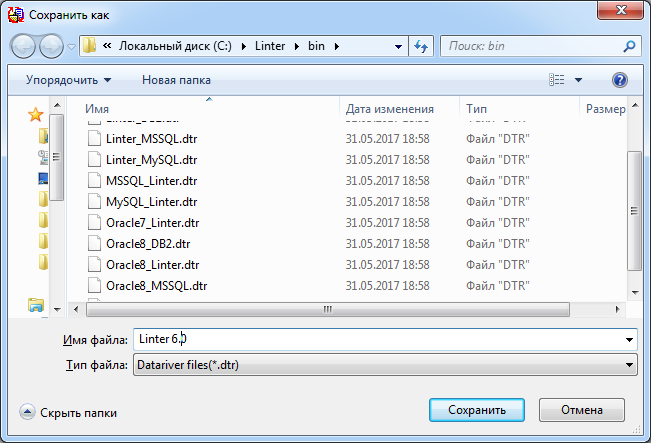Expand arrow after 'Локальный диск (C:)'

tap(244, 46)
